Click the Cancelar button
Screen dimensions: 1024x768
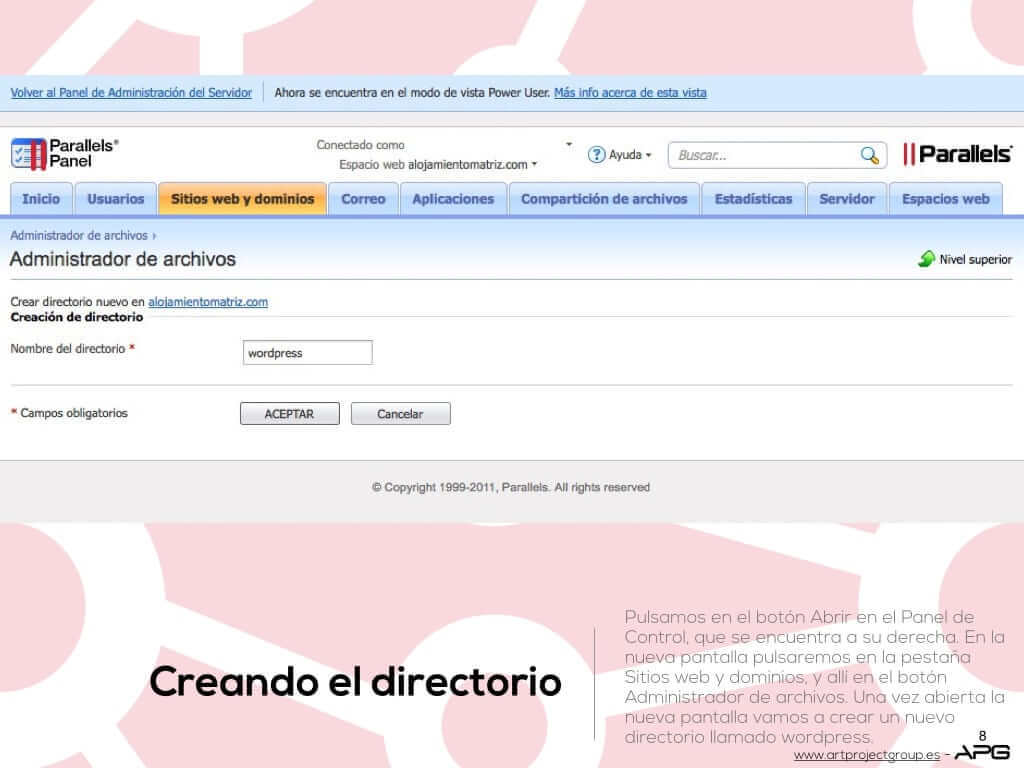400,414
